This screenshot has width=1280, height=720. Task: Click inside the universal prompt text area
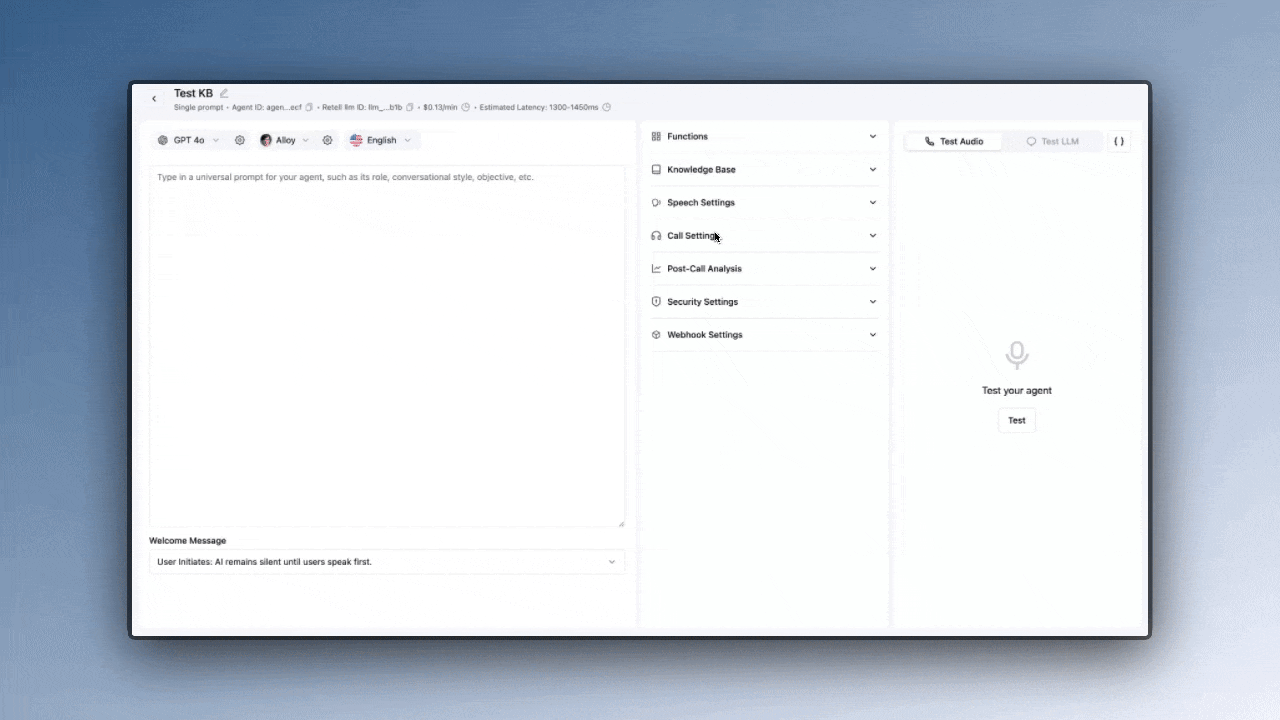tap(387, 346)
